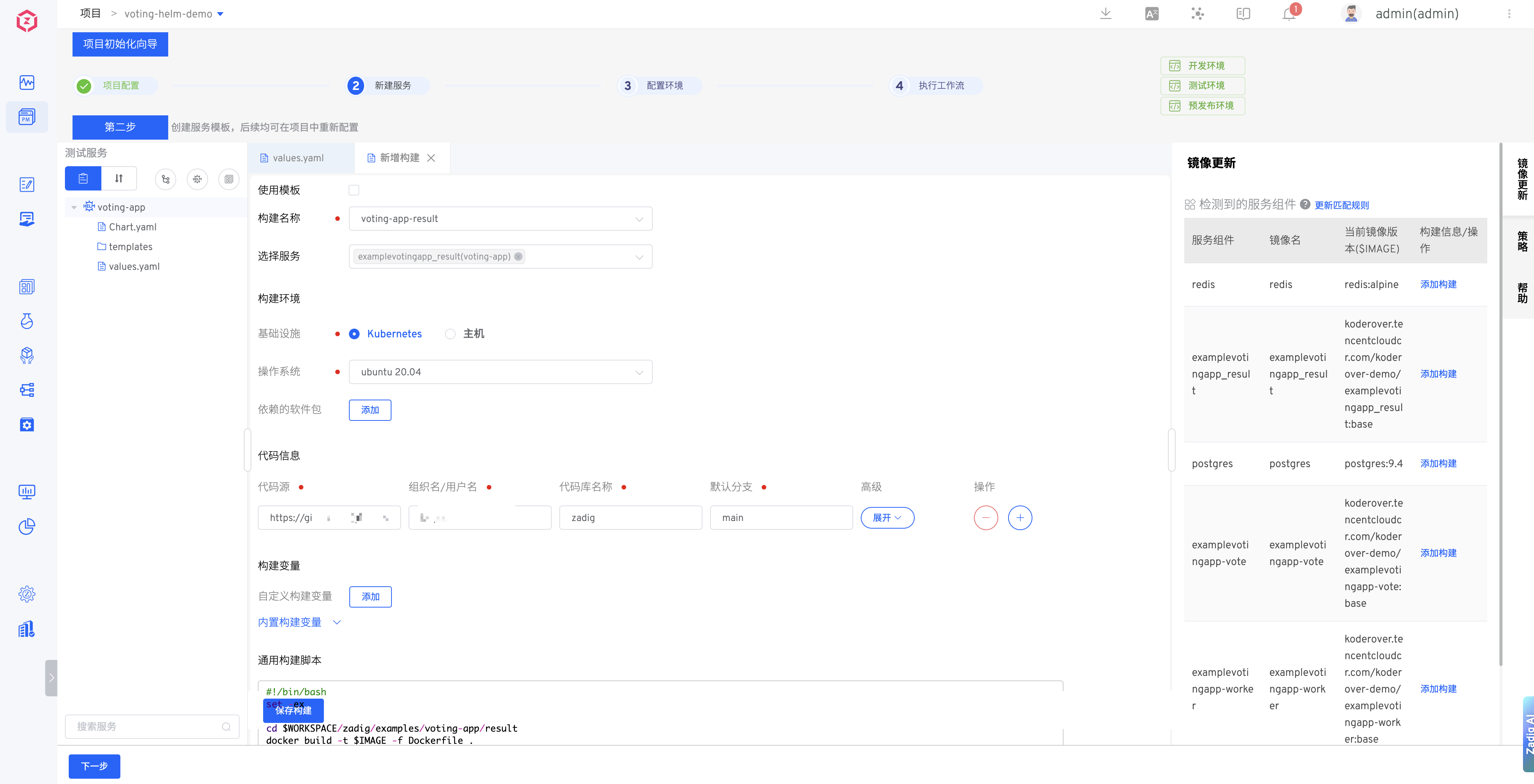
Task: Select the 主机 host radio option
Action: [450, 334]
